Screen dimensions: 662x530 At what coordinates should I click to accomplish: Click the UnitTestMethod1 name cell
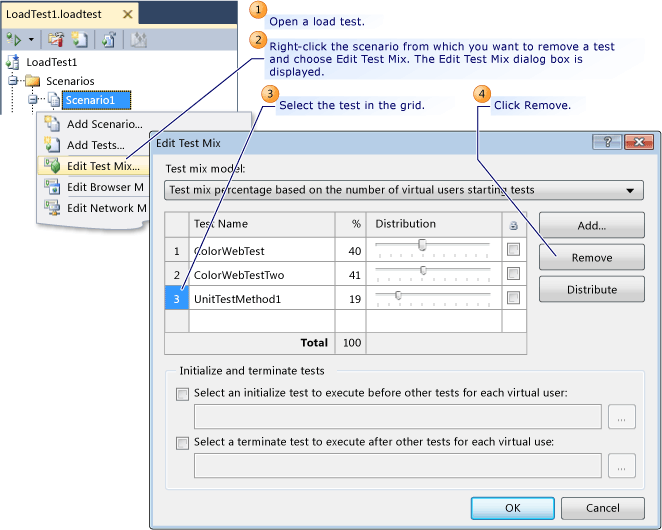click(262, 299)
